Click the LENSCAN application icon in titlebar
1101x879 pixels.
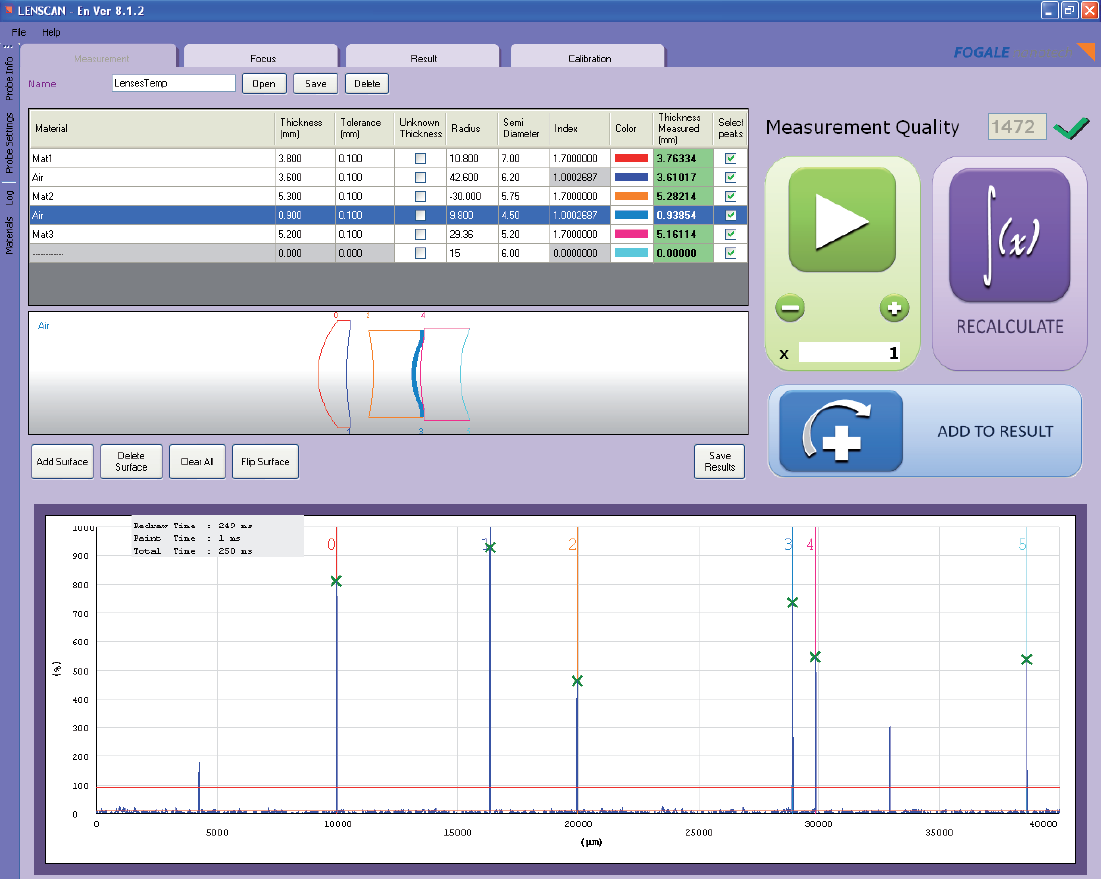pos(10,10)
